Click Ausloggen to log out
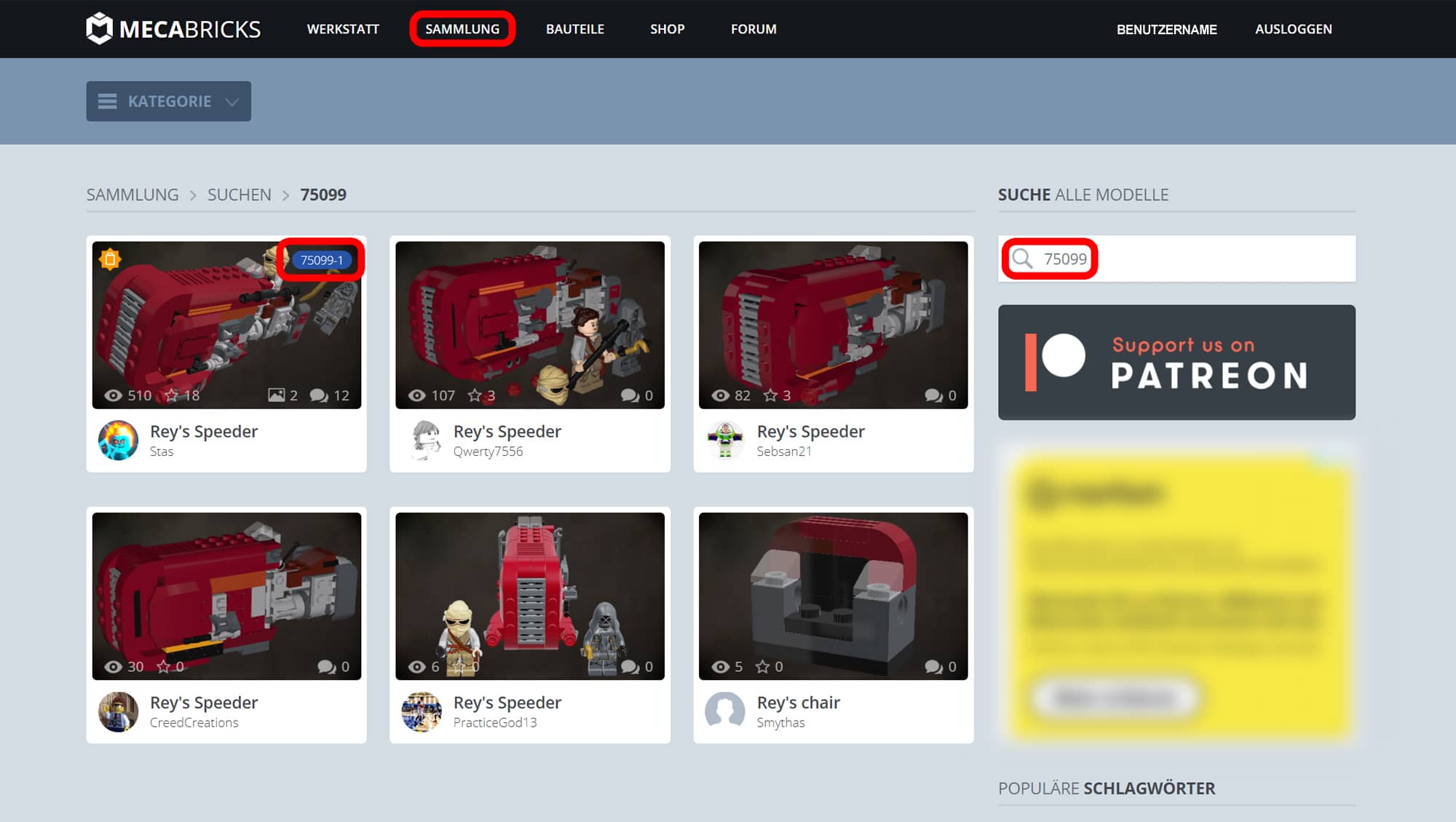The width and height of the screenshot is (1456, 822). (x=1294, y=29)
